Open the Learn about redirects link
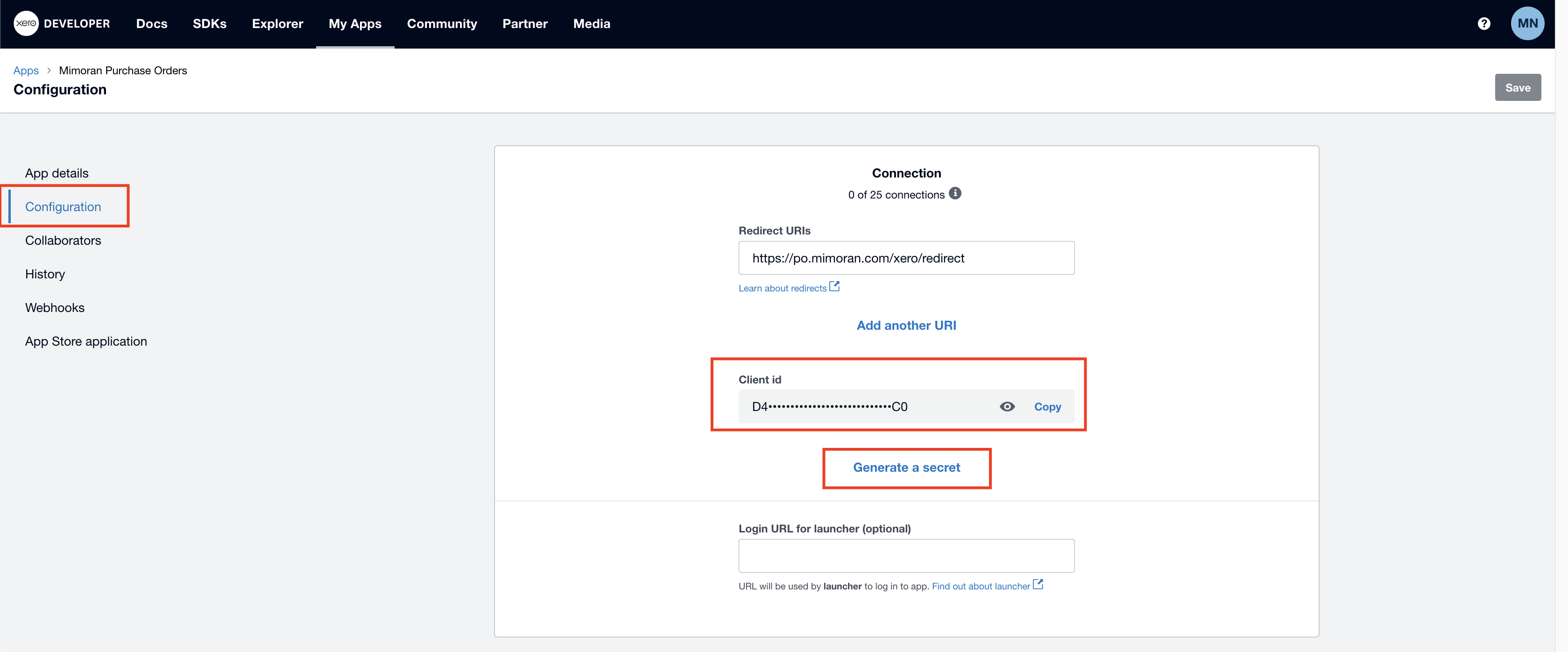 click(x=789, y=288)
